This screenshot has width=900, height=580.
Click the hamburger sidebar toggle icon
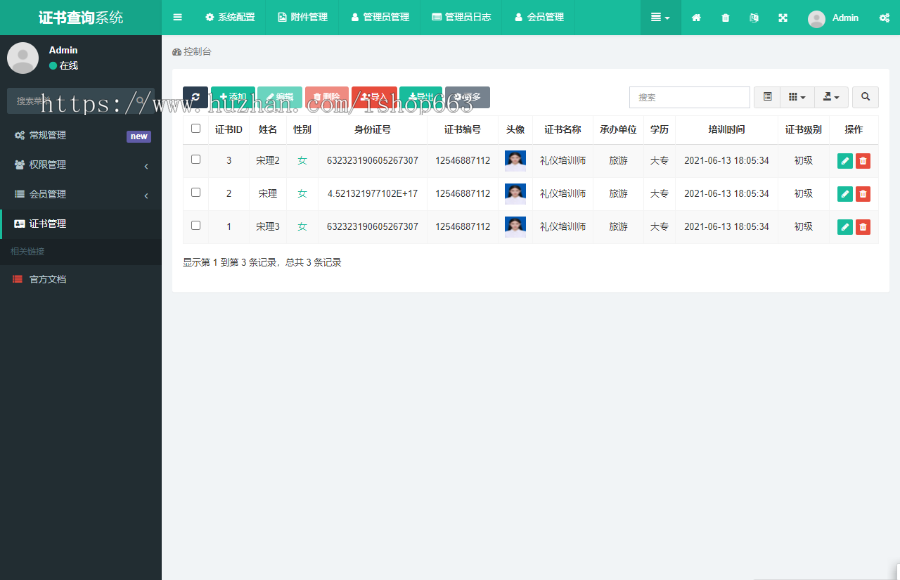pyautogui.click(x=178, y=17)
